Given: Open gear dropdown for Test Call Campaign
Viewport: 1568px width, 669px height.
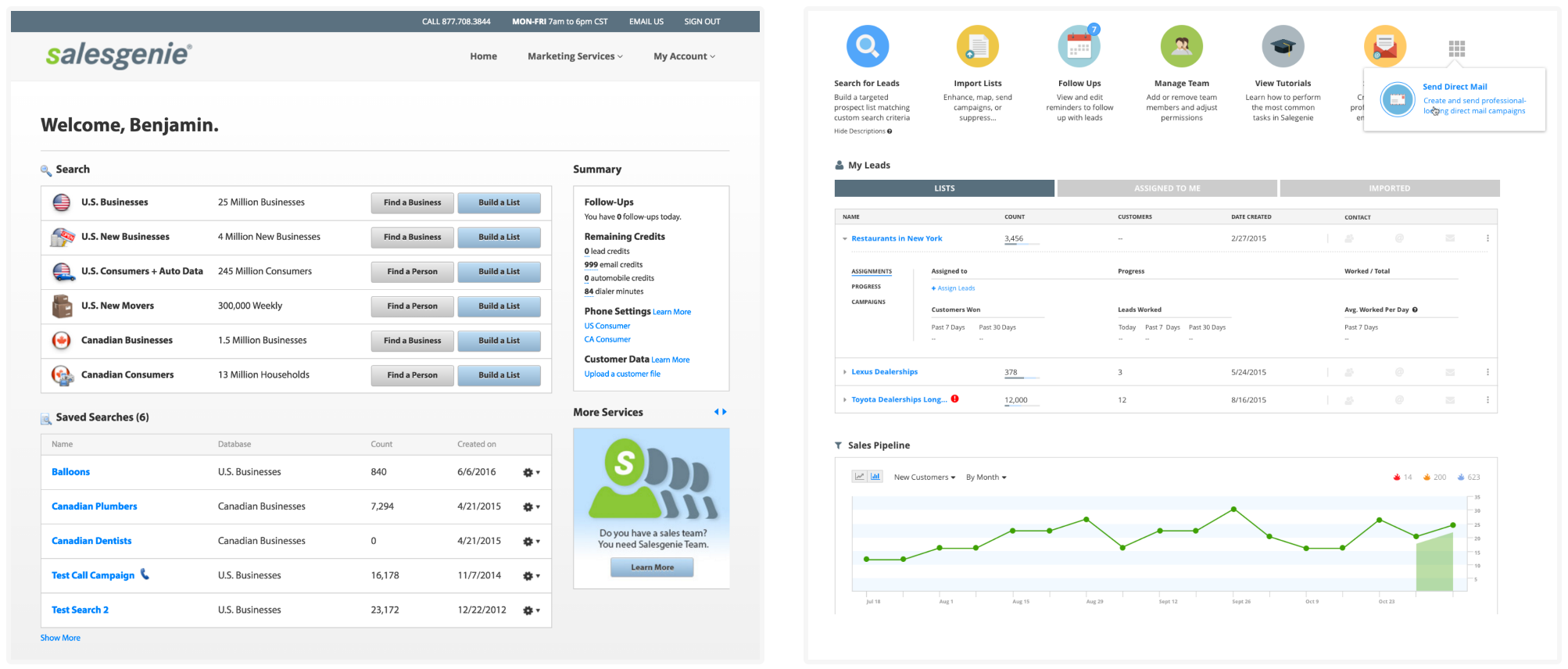Looking at the screenshot, I should tap(532, 575).
